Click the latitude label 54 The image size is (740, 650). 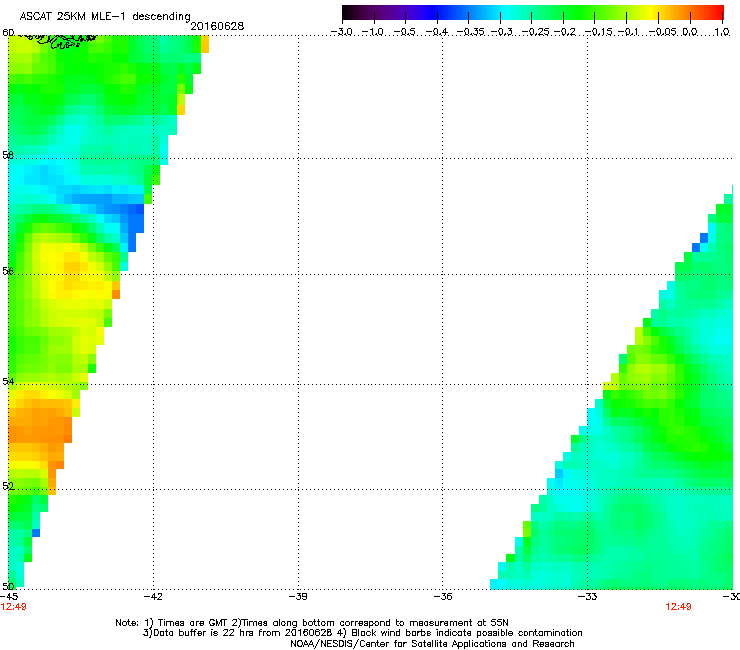click(8, 381)
